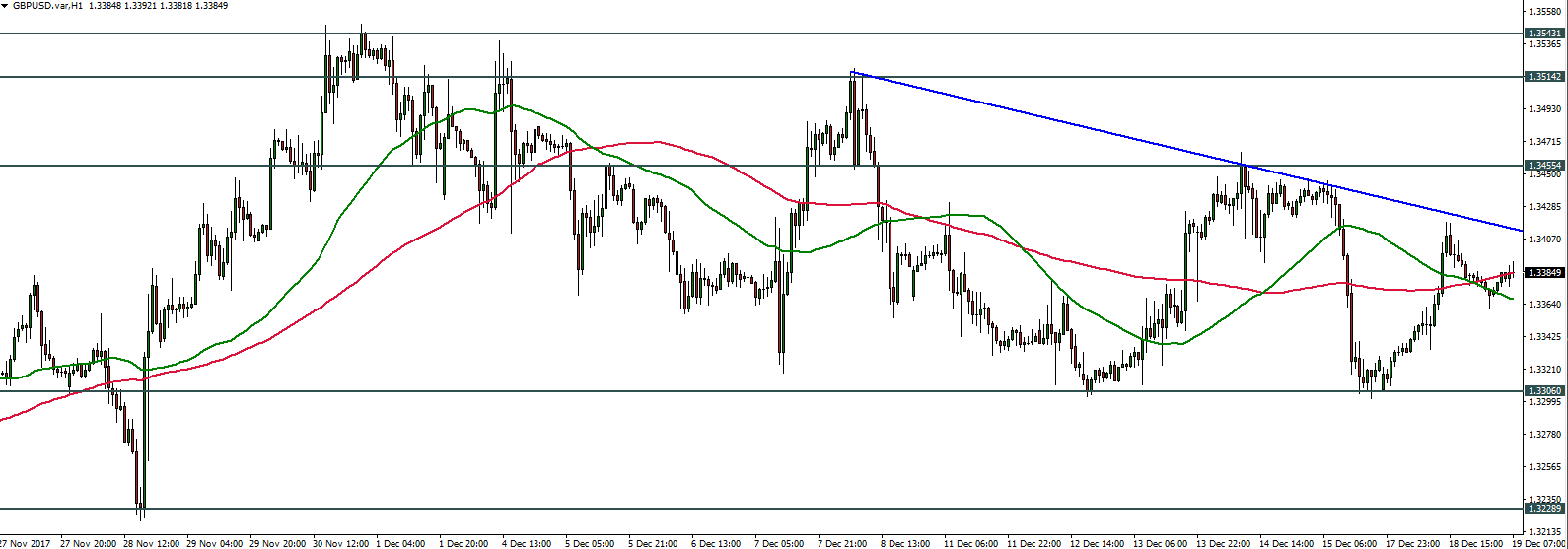This screenshot has width=1568, height=549.
Task: Click the 4 Dec 13:00 time label
Action: [528, 542]
